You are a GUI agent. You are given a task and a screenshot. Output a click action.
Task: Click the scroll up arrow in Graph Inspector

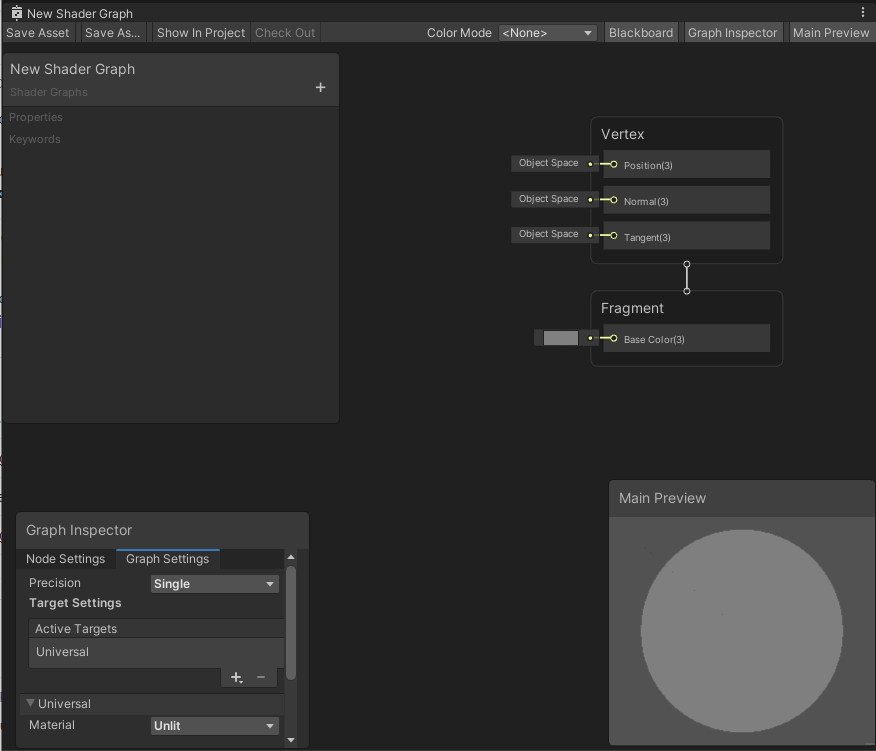click(291, 557)
